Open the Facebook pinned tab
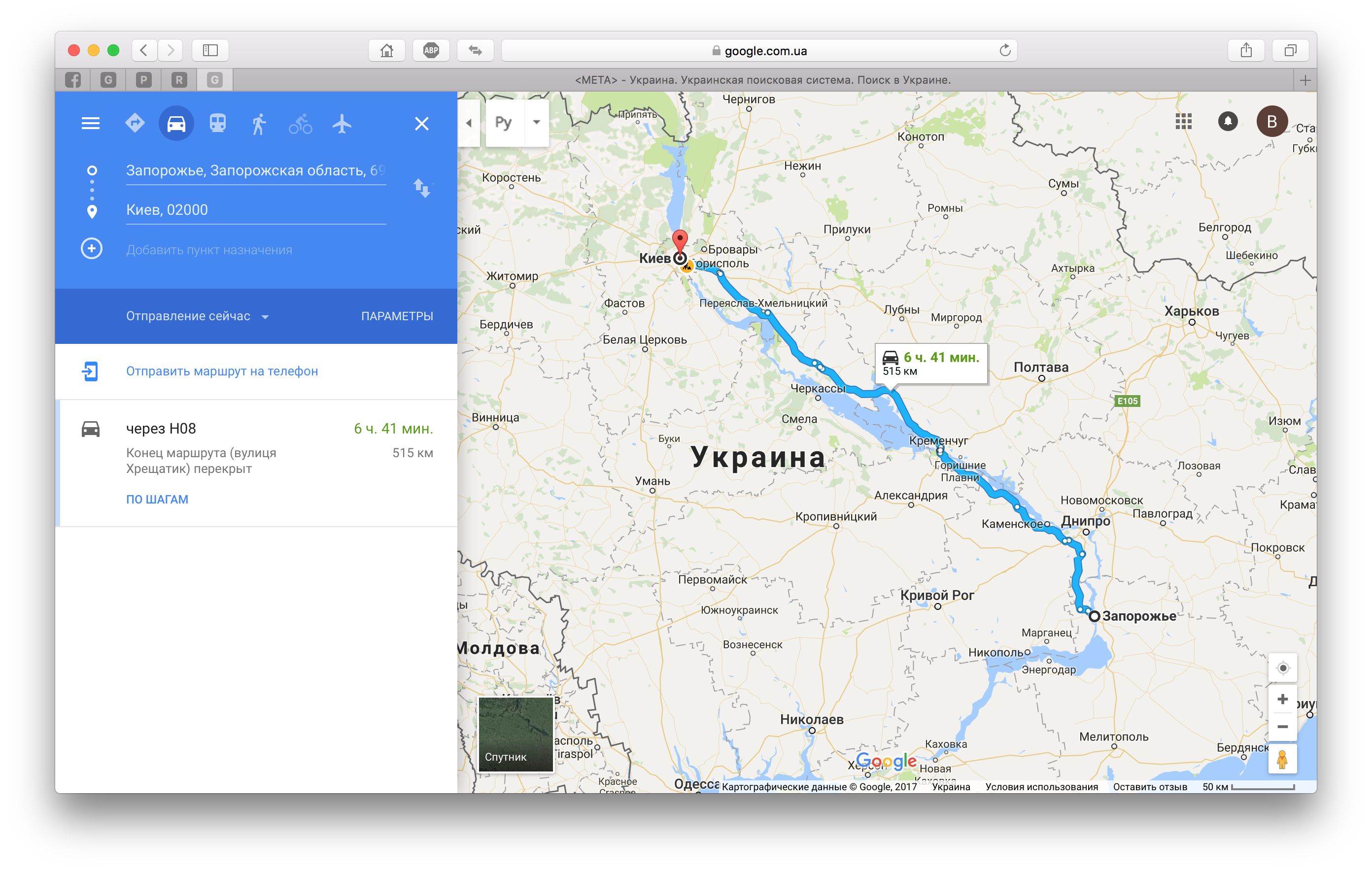Image resolution: width=1372 pixels, height=872 pixels. click(x=73, y=80)
